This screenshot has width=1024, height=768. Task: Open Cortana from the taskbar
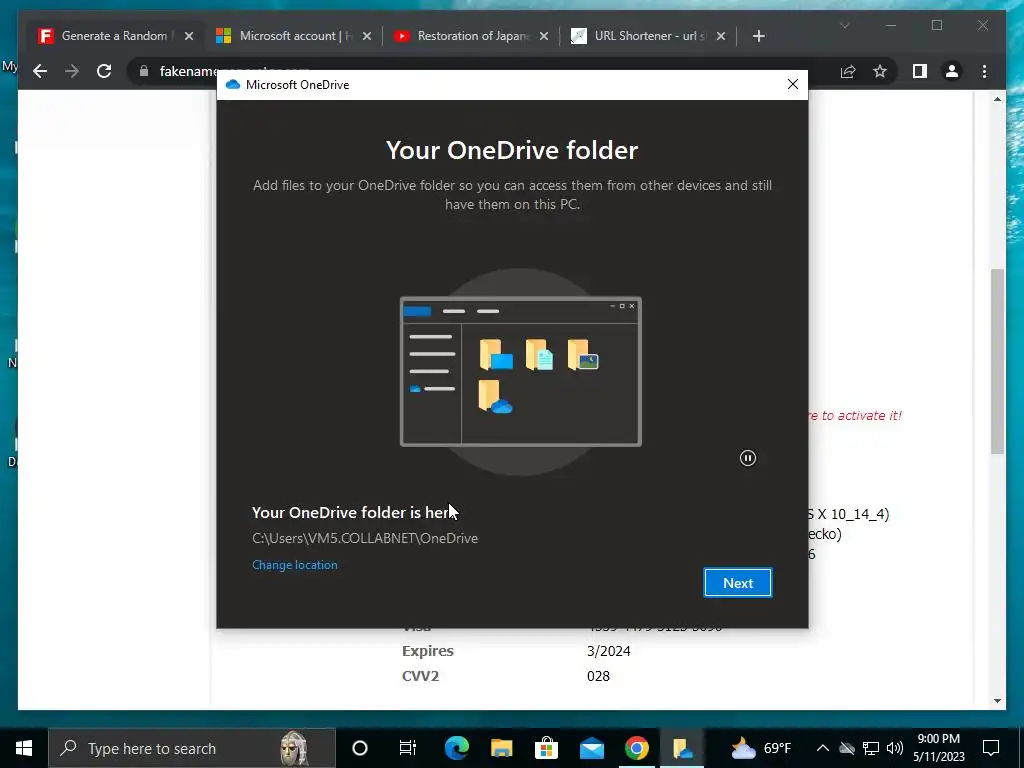[x=360, y=748]
